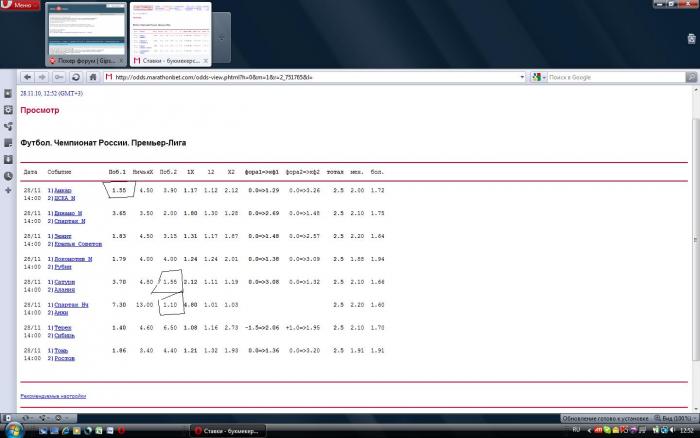Click the Поиск в Google search field

pyautogui.click(x=616, y=77)
